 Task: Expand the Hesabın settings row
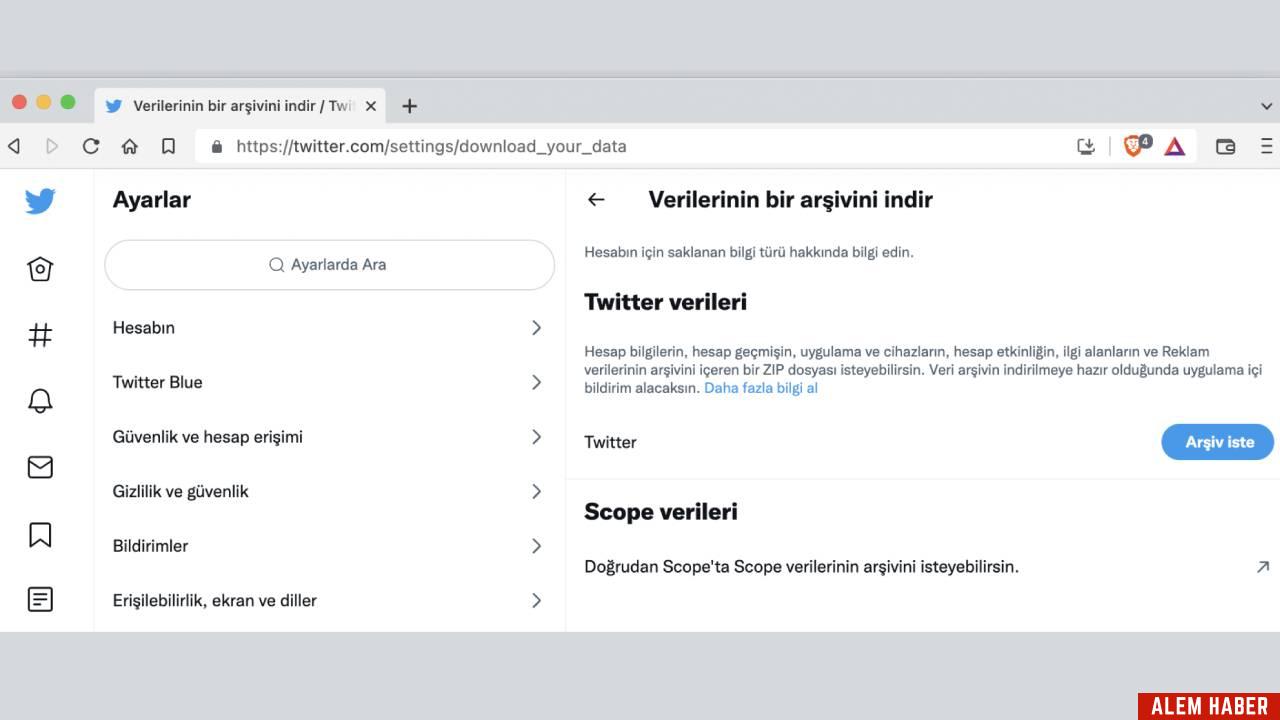tap(329, 328)
